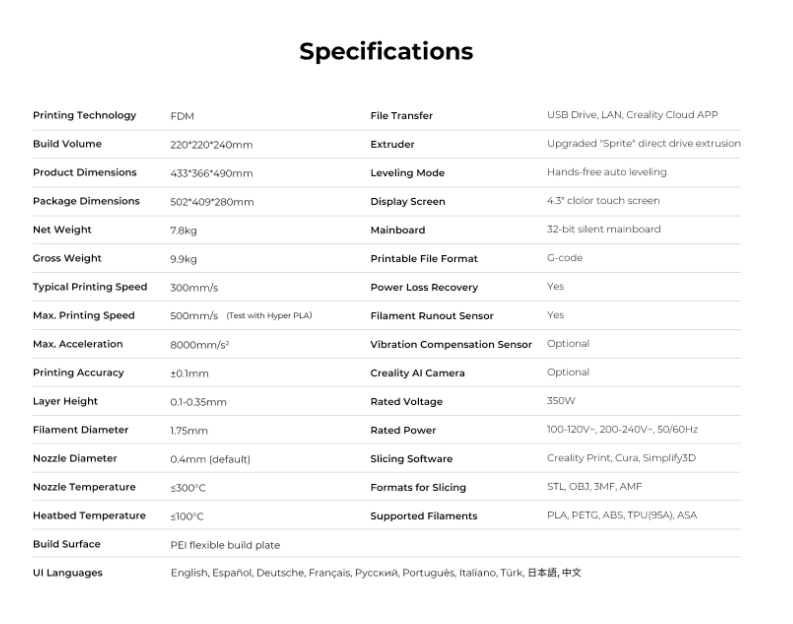The image size is (793, 624).
Task: Click the Specifications heading
Action: pyautogui.click(x=386, y=52)
